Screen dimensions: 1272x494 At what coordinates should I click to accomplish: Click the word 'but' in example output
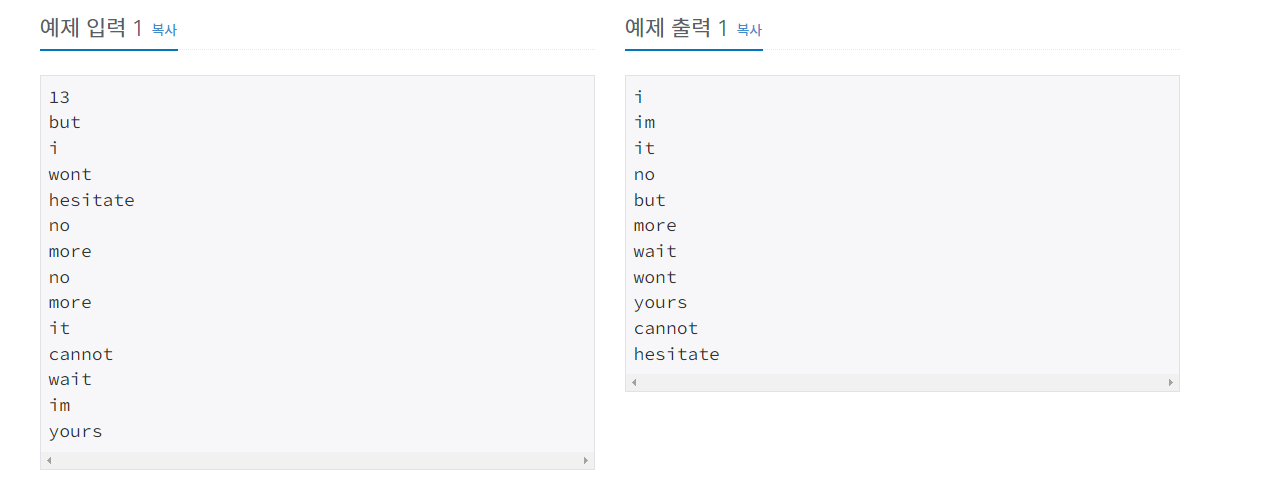coord(650,200)
